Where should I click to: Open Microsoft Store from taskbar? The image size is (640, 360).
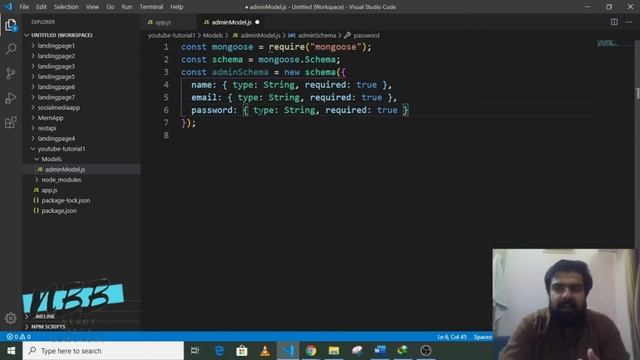pyautogui.click(x=242, y=351)
